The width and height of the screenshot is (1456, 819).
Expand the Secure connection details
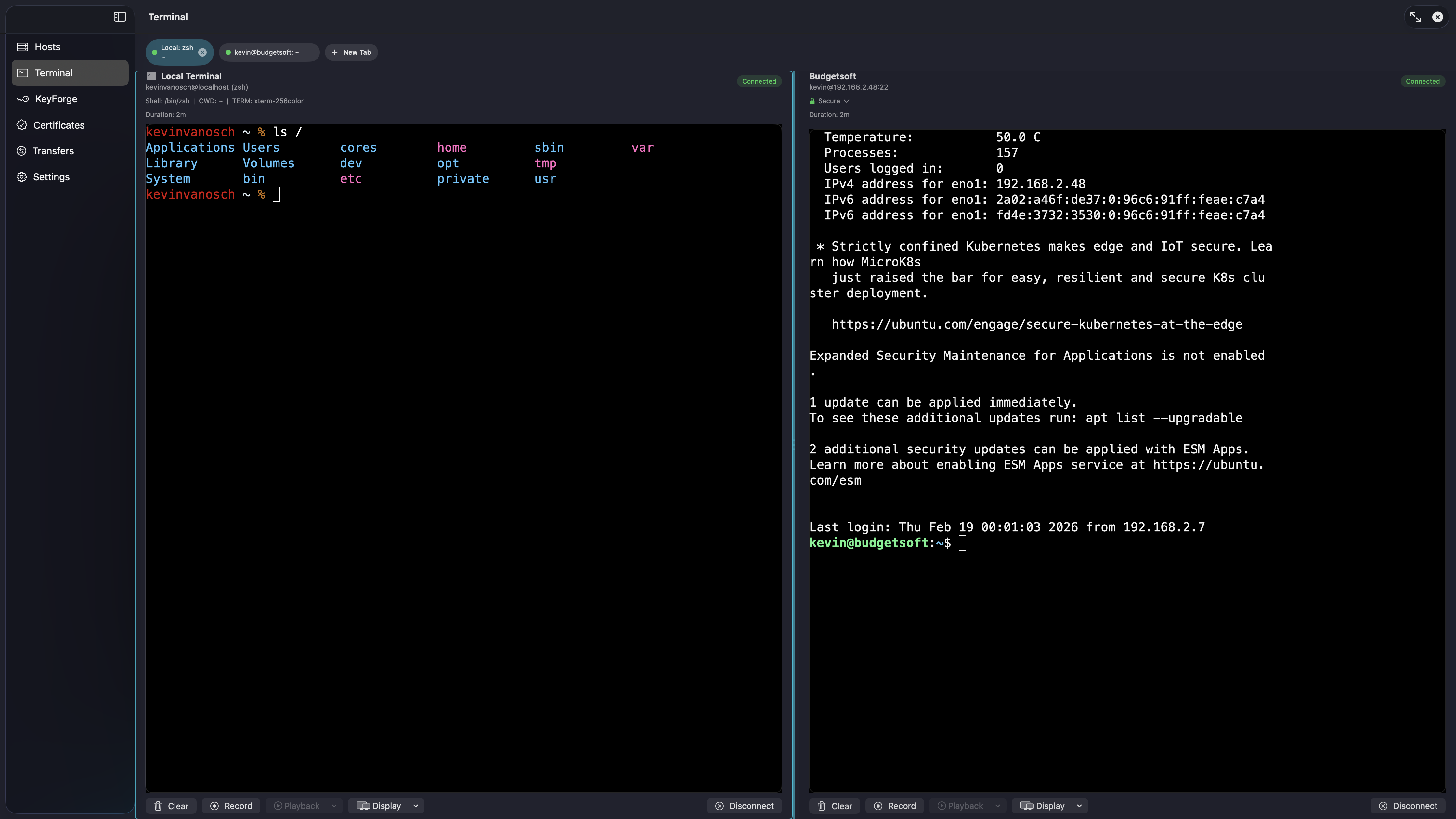829,101
